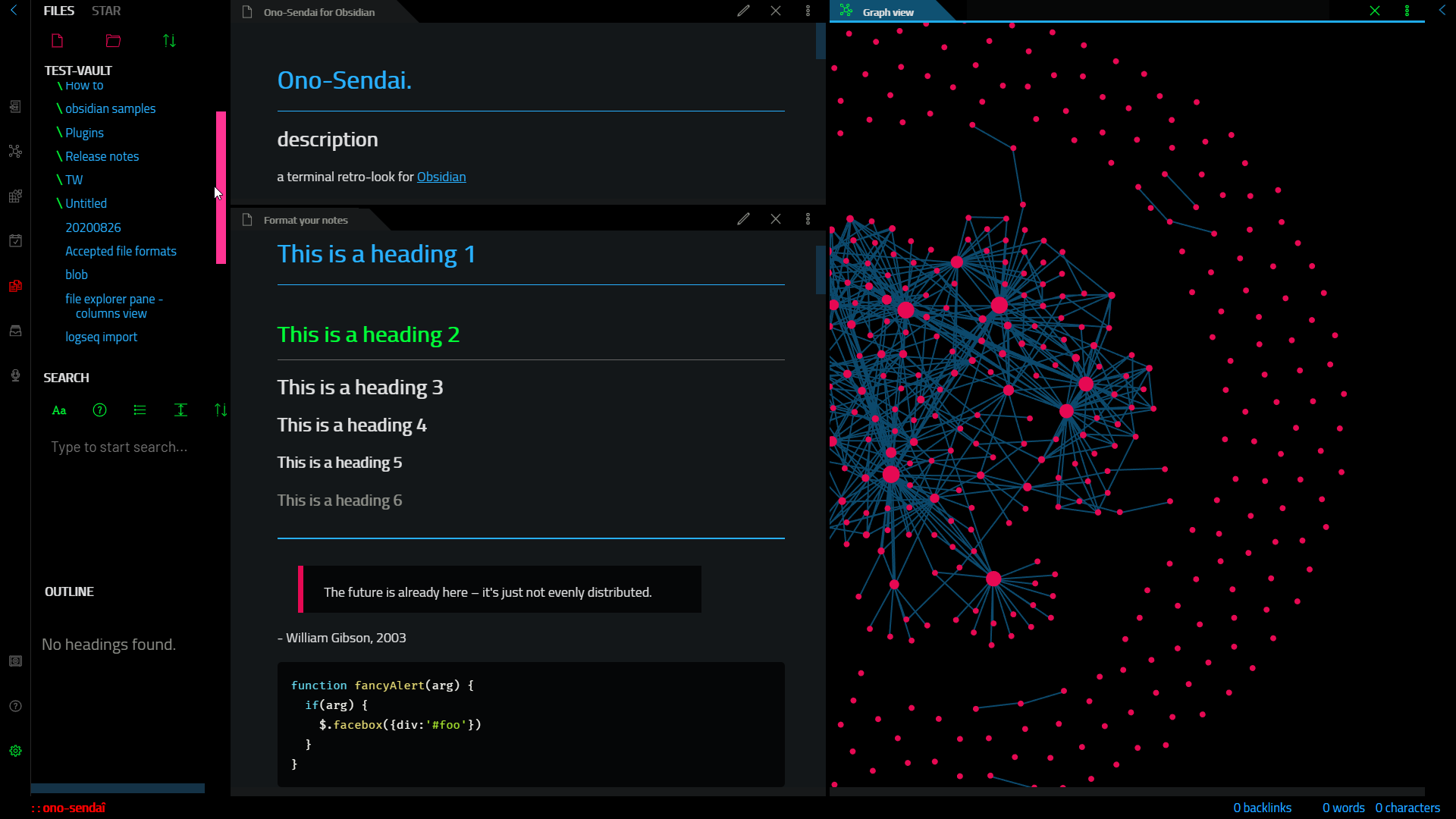Screen dimensions: 1456x819
Task: Select the settings gear icon
Action: coord(15,750)
